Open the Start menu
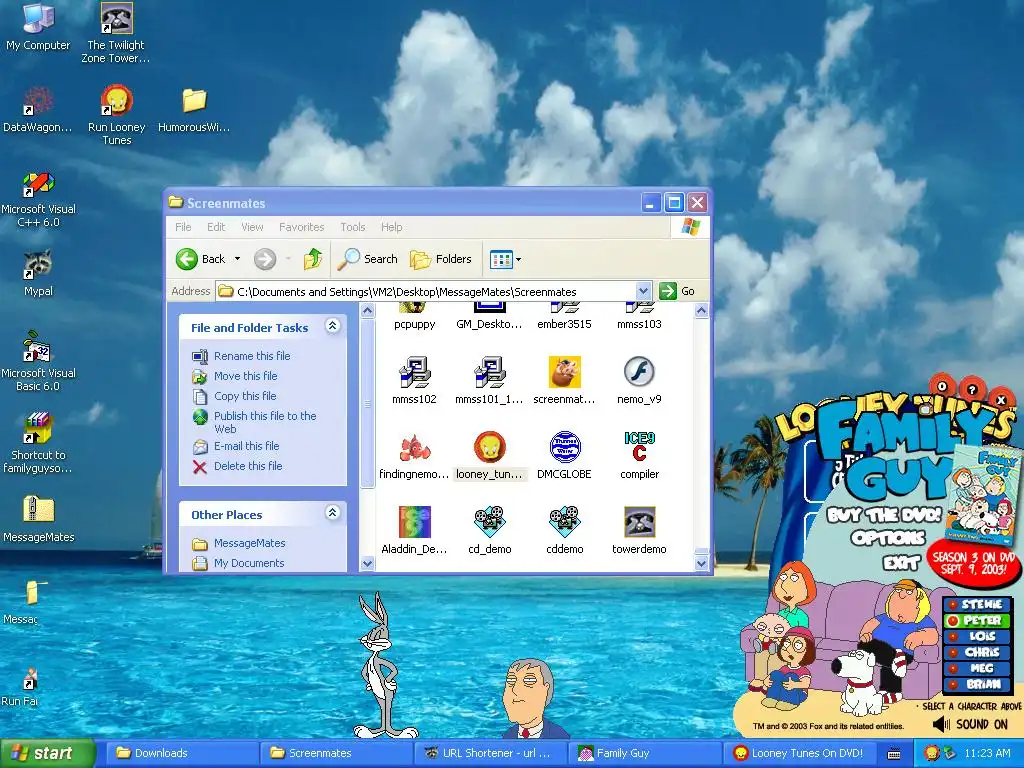This screenshot has height=768, width=1024. coord(47,753)
